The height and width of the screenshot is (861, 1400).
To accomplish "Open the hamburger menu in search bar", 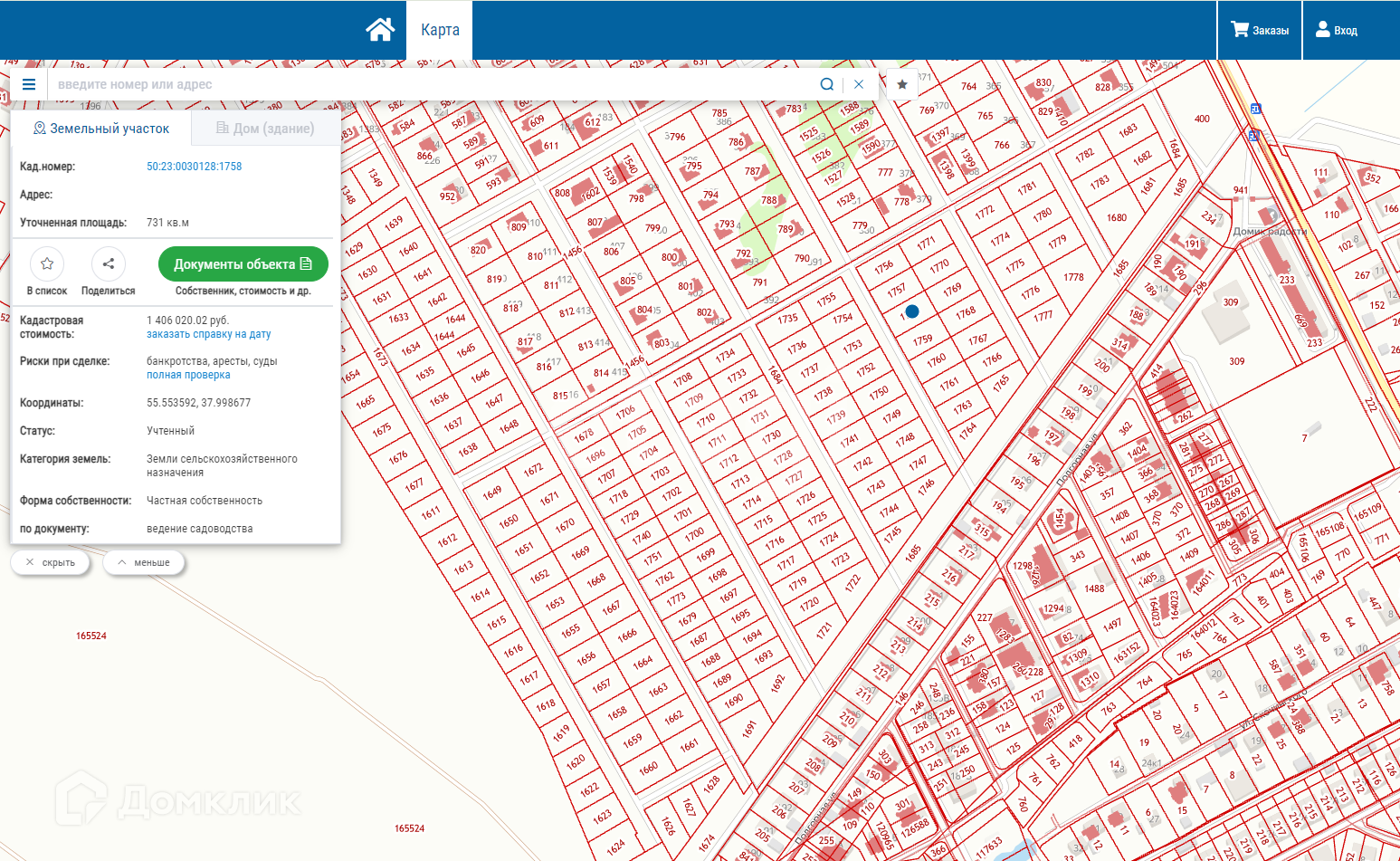I will click(x=29, y=84).
